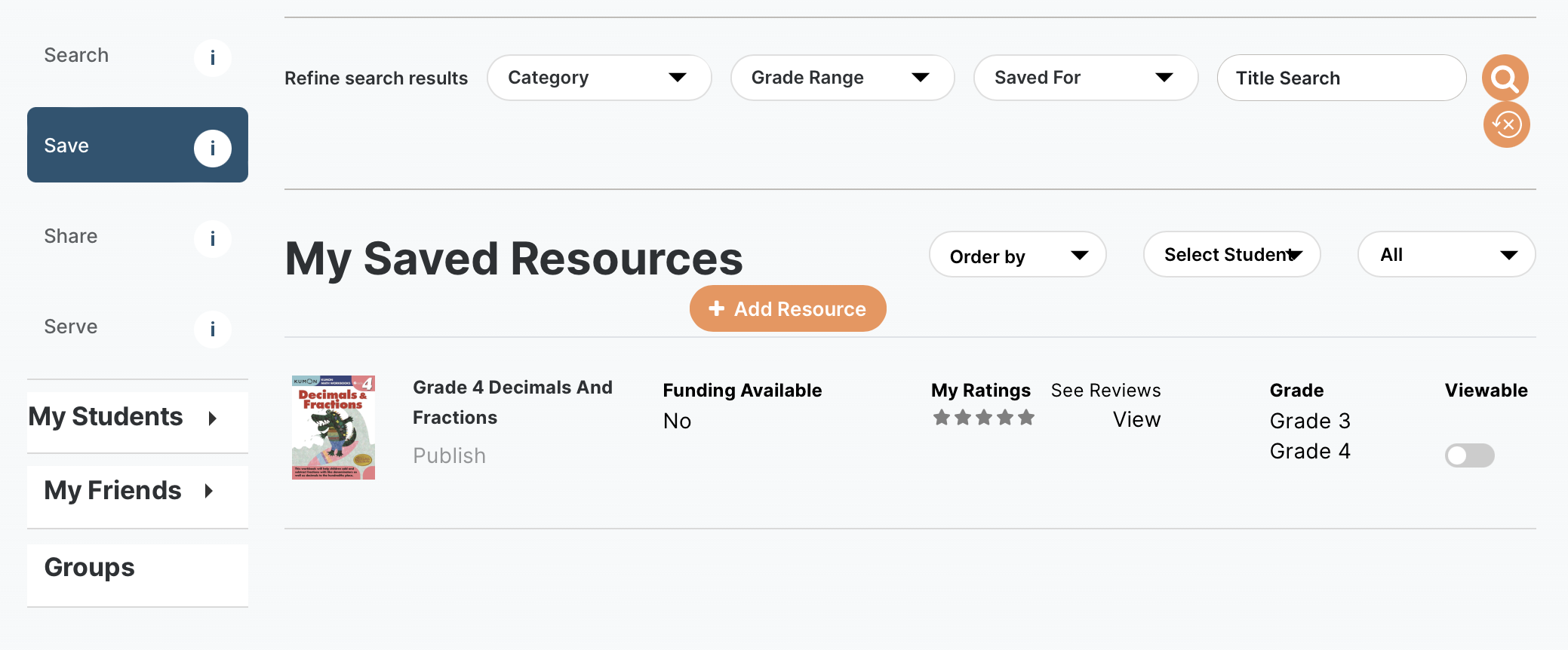Open the Grade Range dropdown
This screenshot has height=650, width=1568.
pos(841,78)
